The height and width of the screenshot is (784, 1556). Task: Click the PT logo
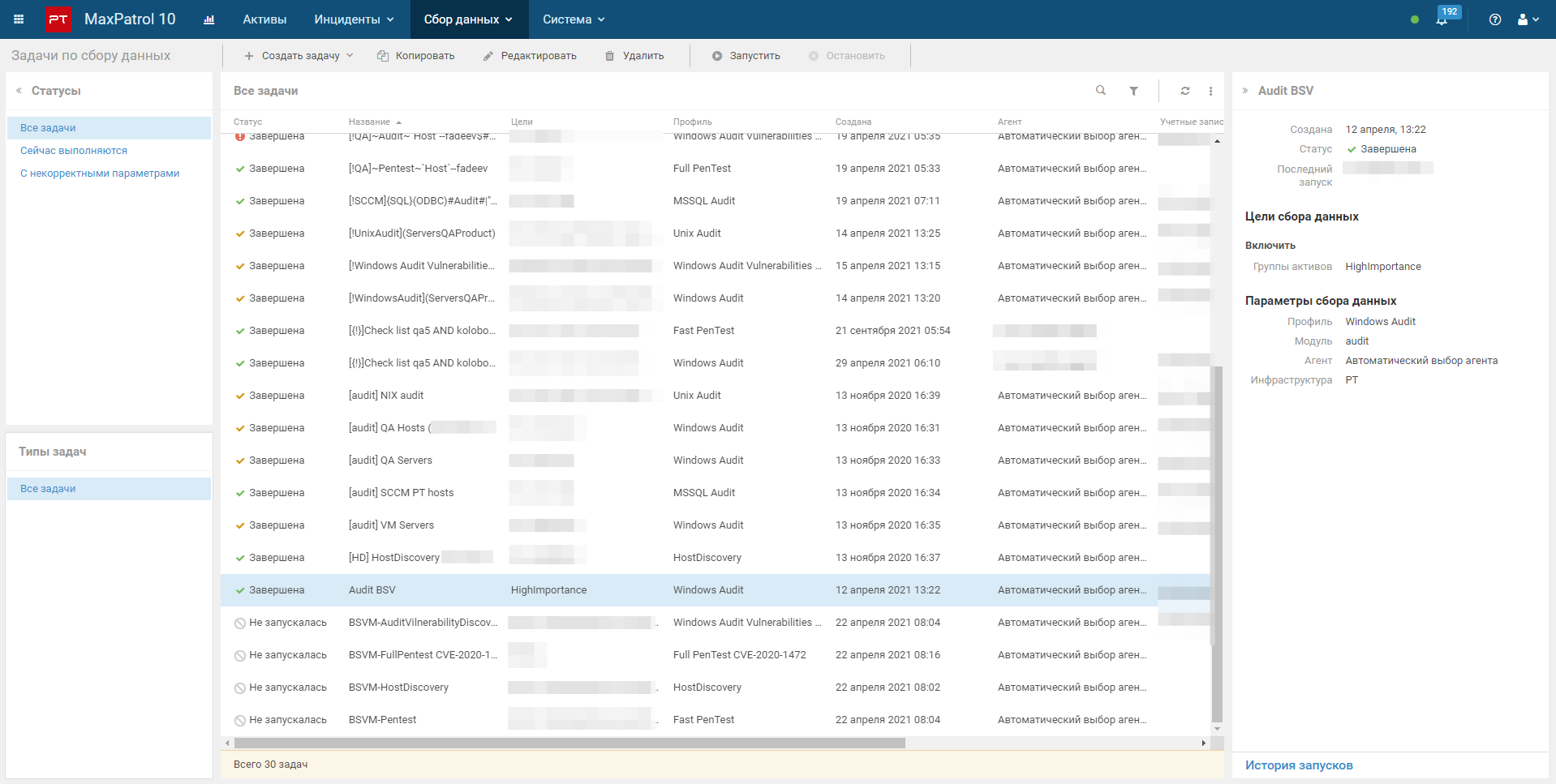(x=58, y=19)
